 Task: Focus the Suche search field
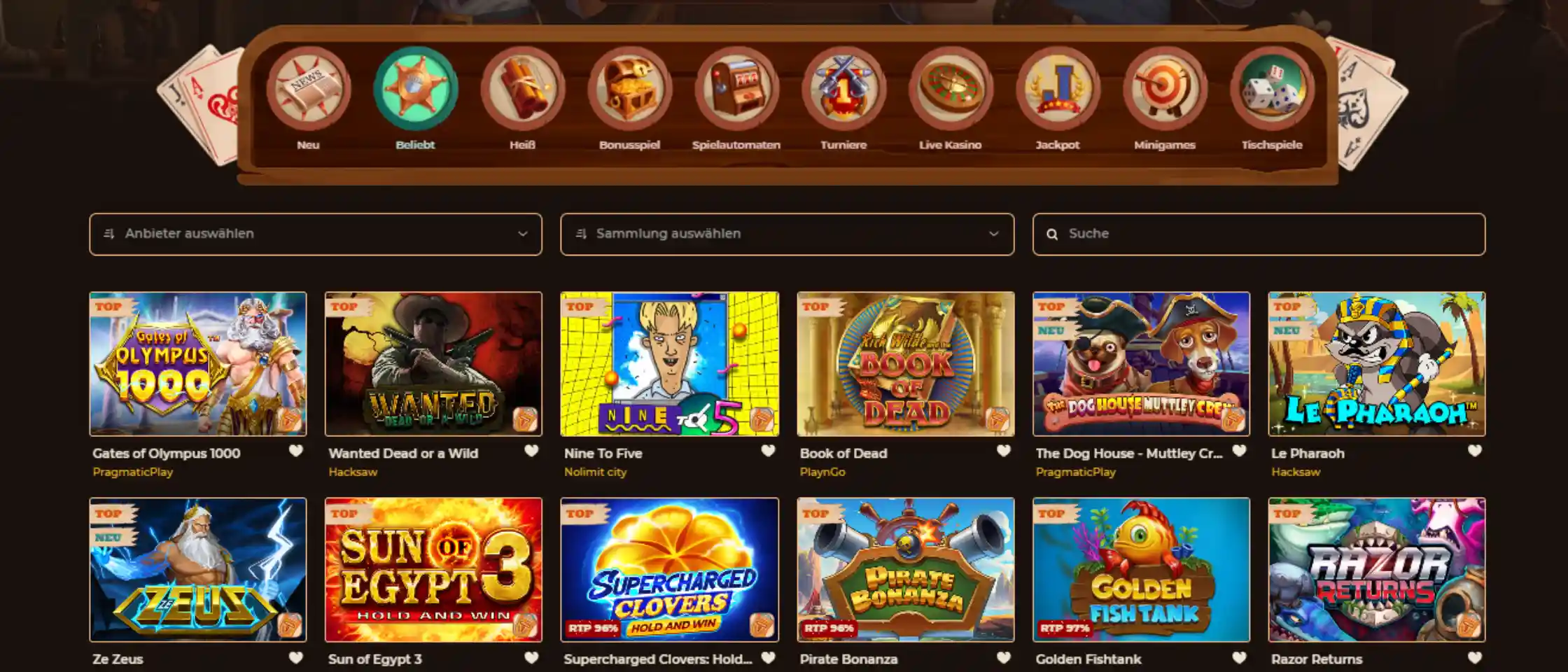click(1259, 234)
